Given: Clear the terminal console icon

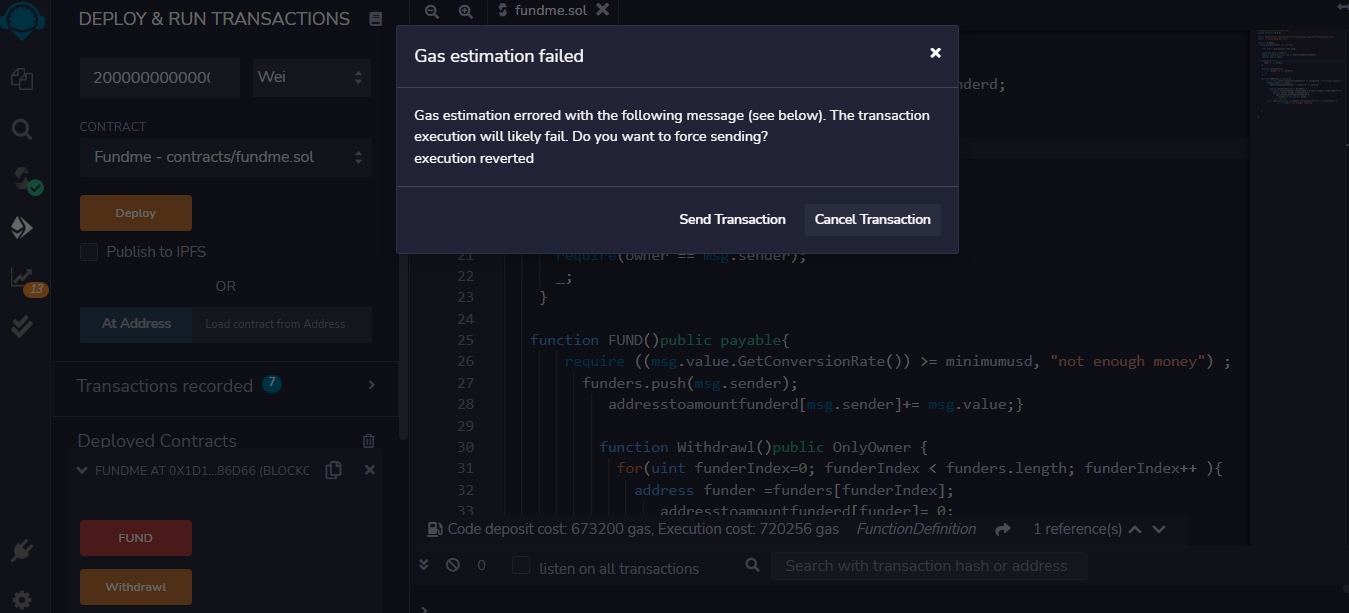Looking at the screenshot, I should tap(453, 565).
